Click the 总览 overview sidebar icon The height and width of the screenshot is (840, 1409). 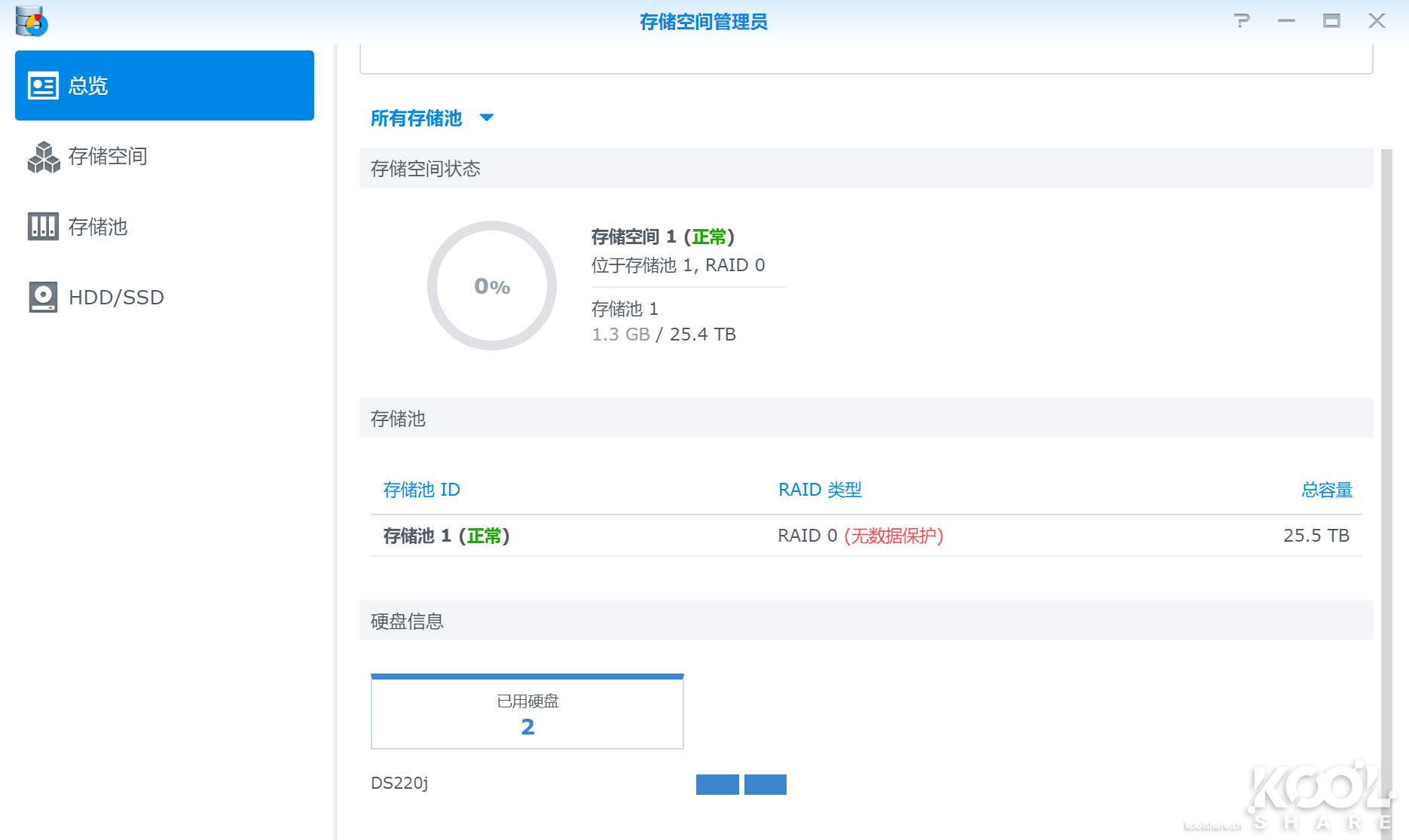point(43,86)
